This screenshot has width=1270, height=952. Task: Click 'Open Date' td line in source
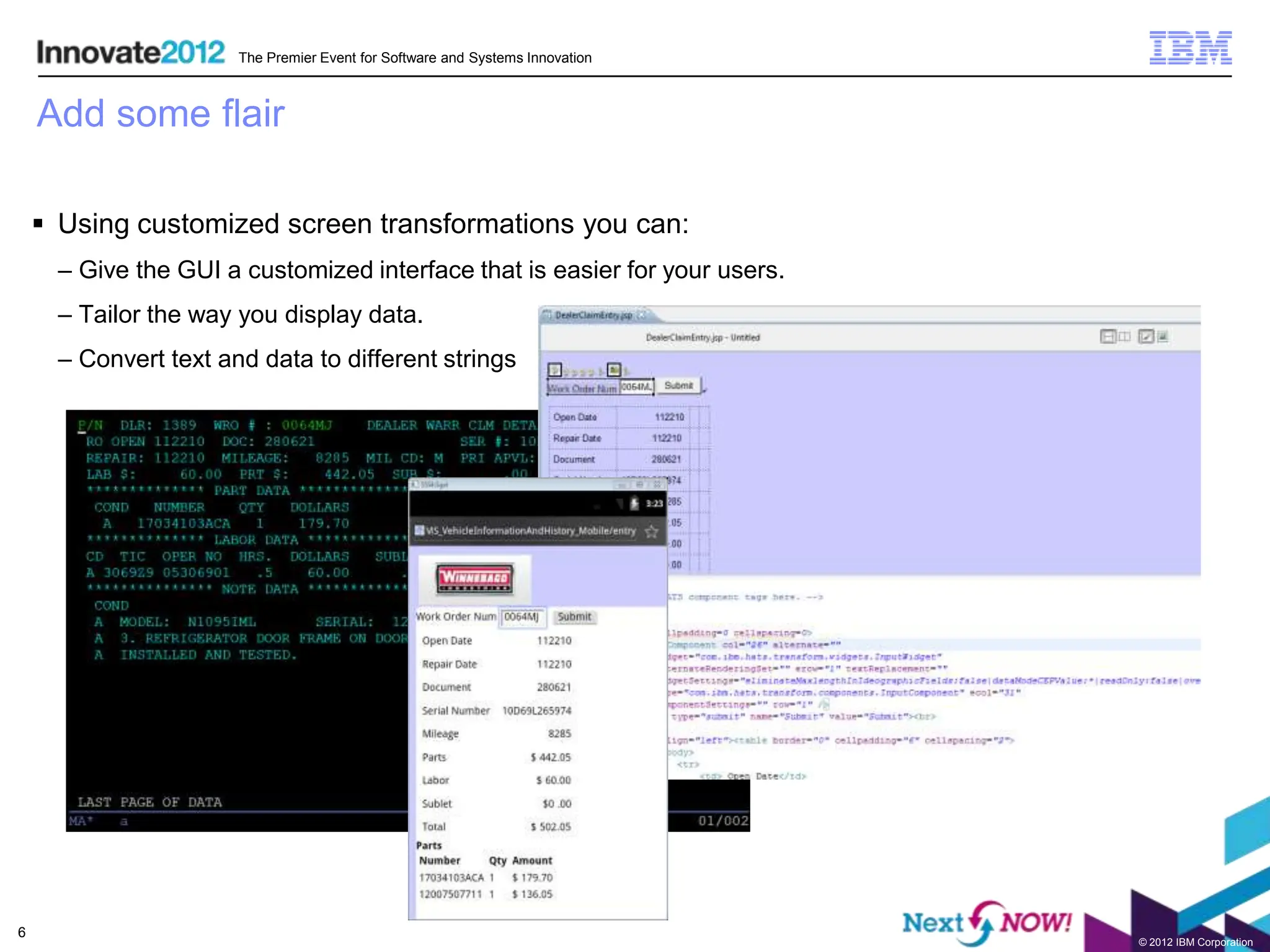pos(752,776)
